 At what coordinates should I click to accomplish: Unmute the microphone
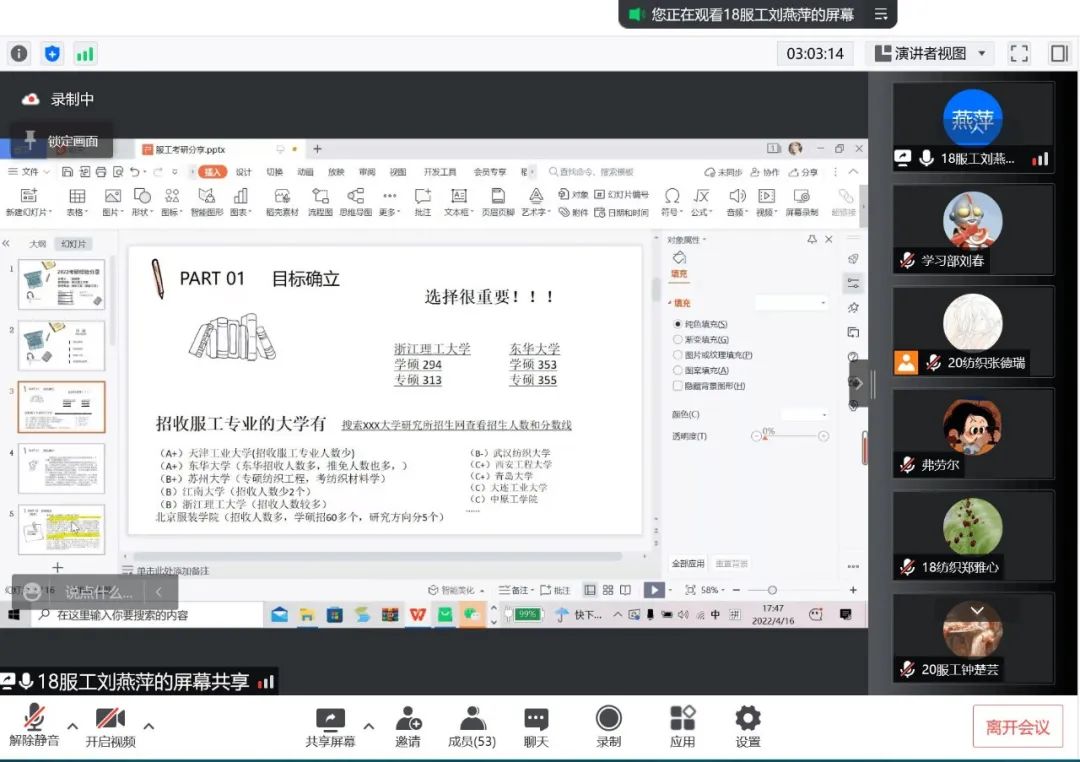[34, 720]
